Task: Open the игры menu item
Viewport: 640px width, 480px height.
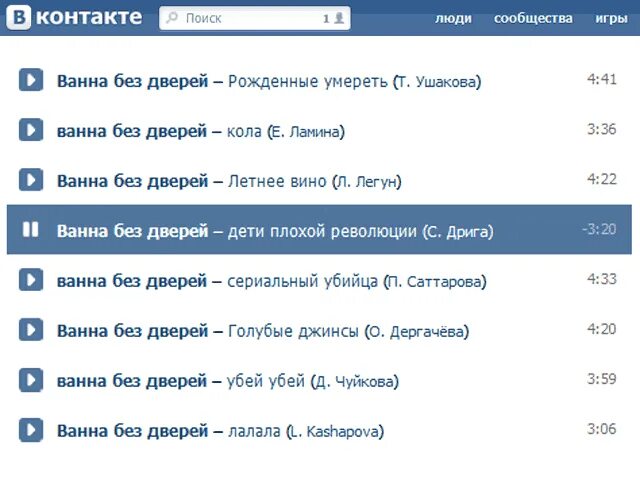Action: click(x=611, y=18)
